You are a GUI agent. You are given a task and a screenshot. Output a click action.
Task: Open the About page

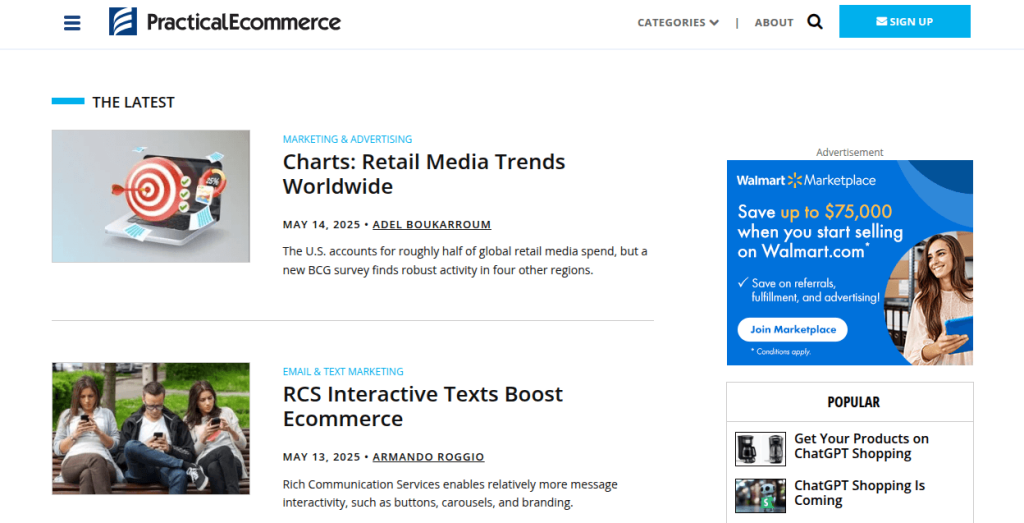coord(774,22)
